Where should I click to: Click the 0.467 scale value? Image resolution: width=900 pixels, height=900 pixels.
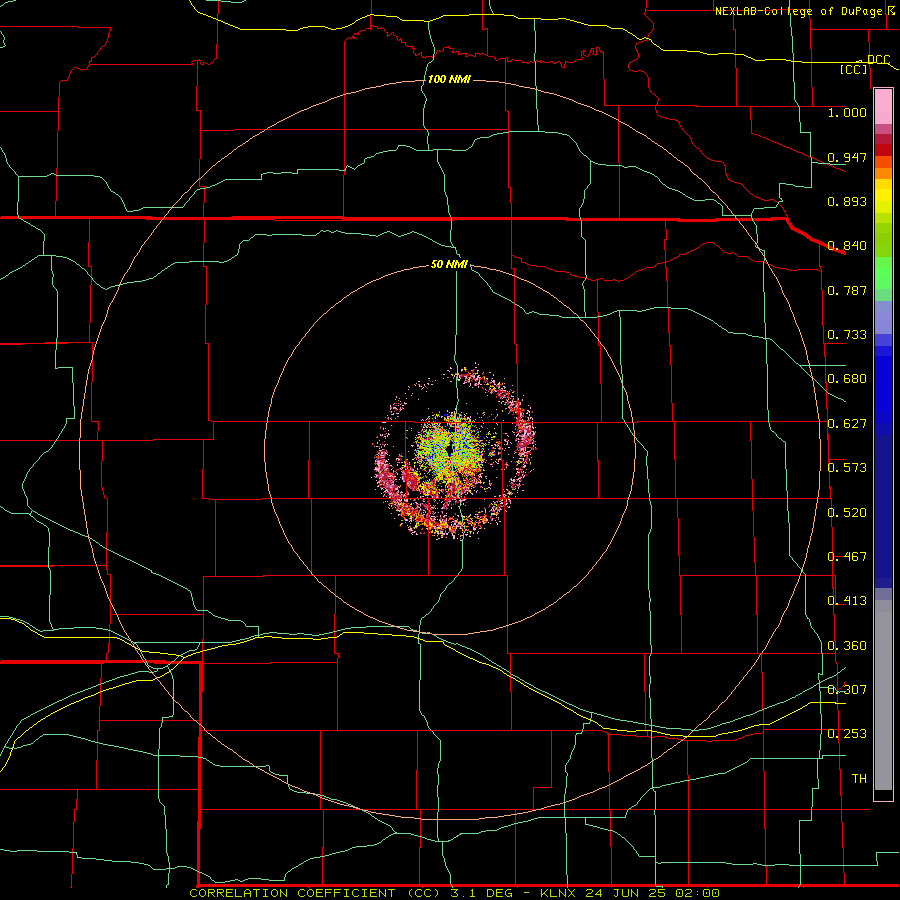[x=847, y=557]
